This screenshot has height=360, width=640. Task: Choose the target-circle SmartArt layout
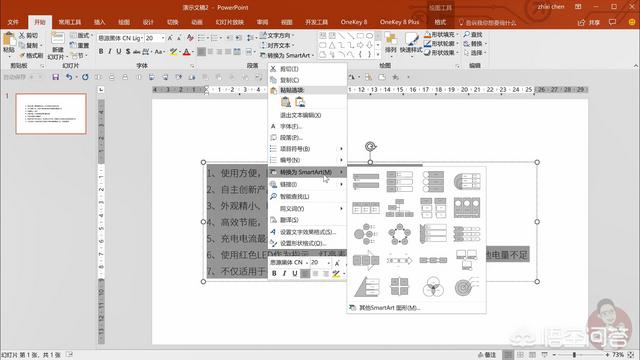(x=467, y=286)
